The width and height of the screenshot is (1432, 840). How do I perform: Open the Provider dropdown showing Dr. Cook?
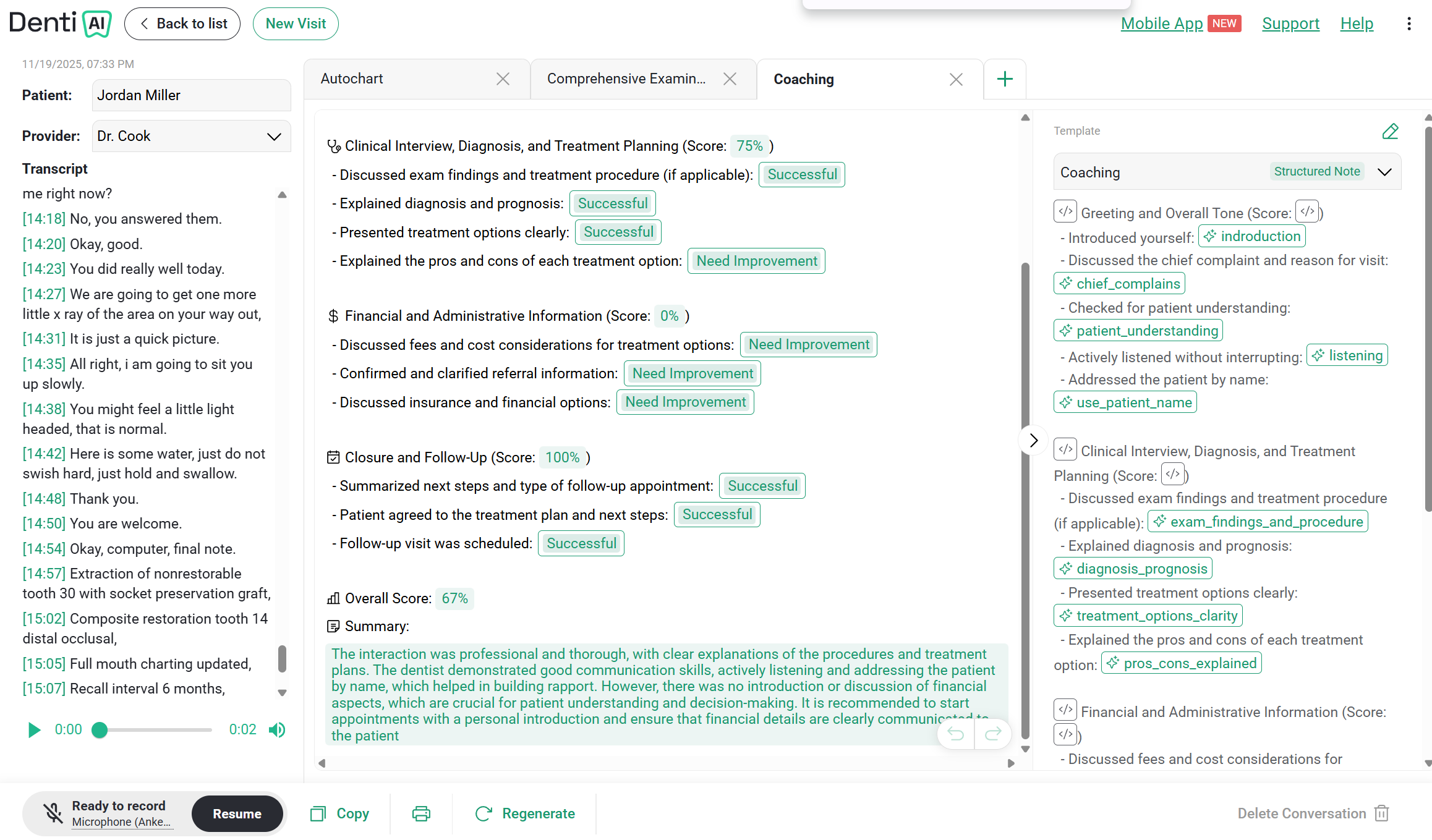(192, 136)
